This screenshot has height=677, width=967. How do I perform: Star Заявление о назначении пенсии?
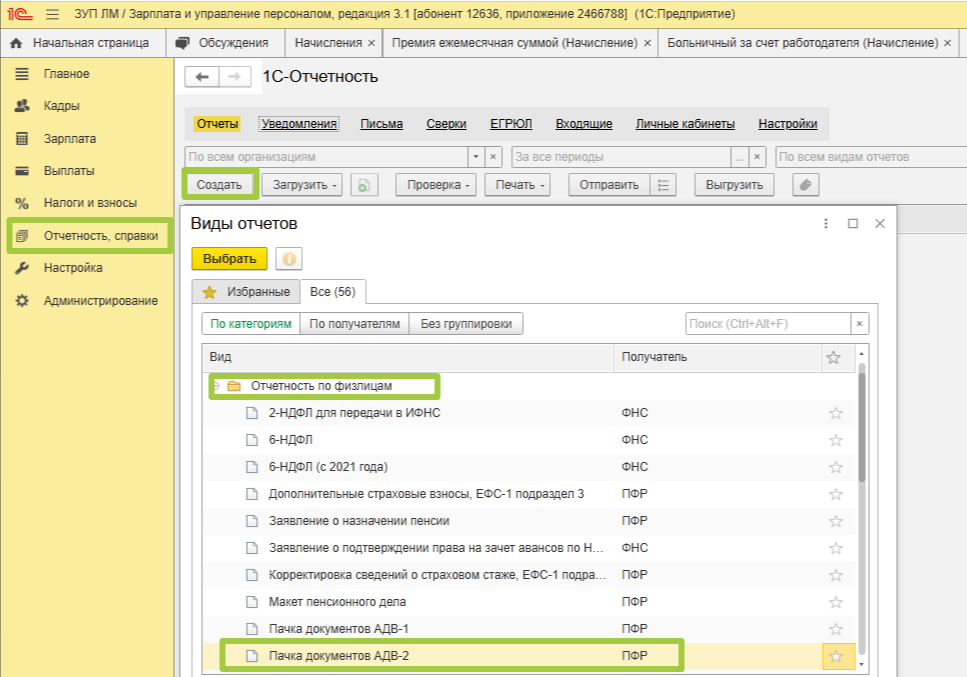[x=836, y=522]
